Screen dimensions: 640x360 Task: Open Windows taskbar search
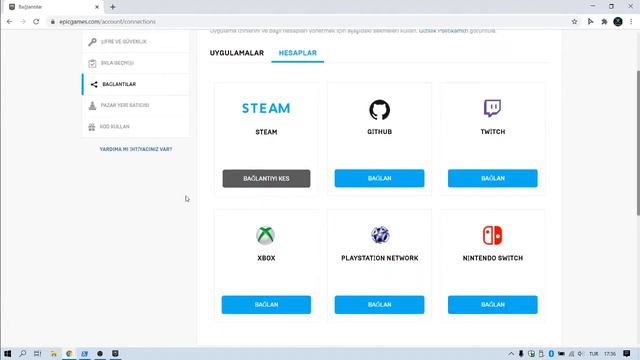[23, 353]
